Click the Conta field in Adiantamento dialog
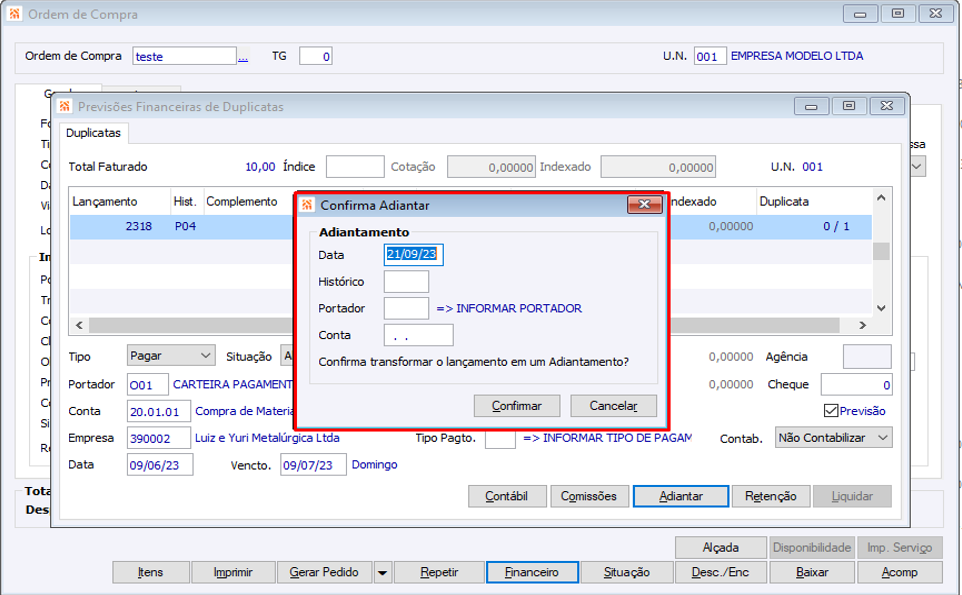 pyautogui.click(x=418, y=335)
